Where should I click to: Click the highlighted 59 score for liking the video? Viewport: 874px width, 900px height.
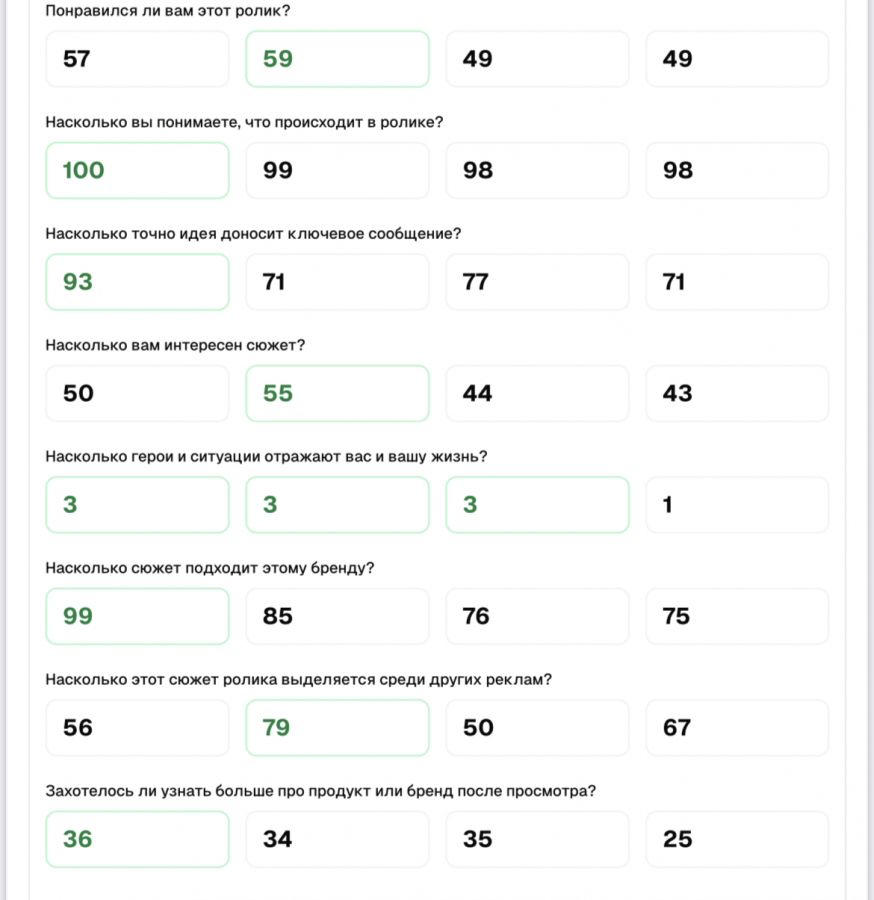337,59
